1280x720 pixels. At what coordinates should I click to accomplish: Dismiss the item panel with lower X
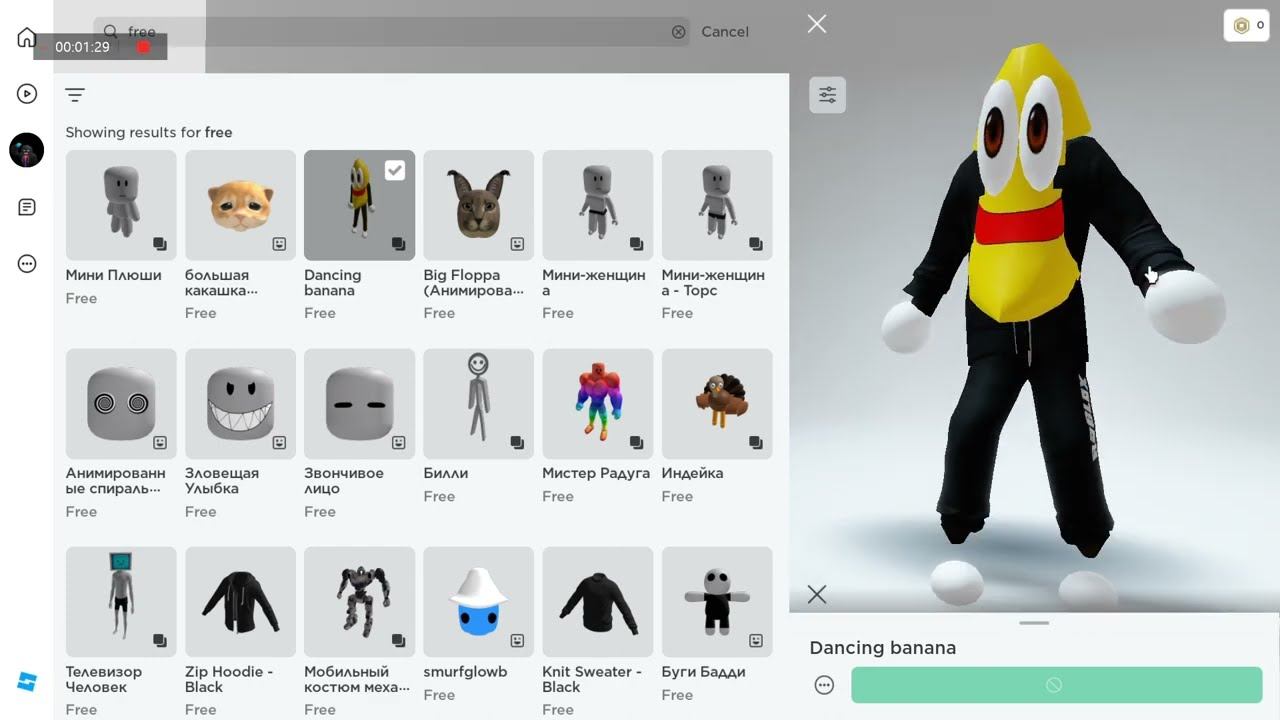tap(817, 594)
